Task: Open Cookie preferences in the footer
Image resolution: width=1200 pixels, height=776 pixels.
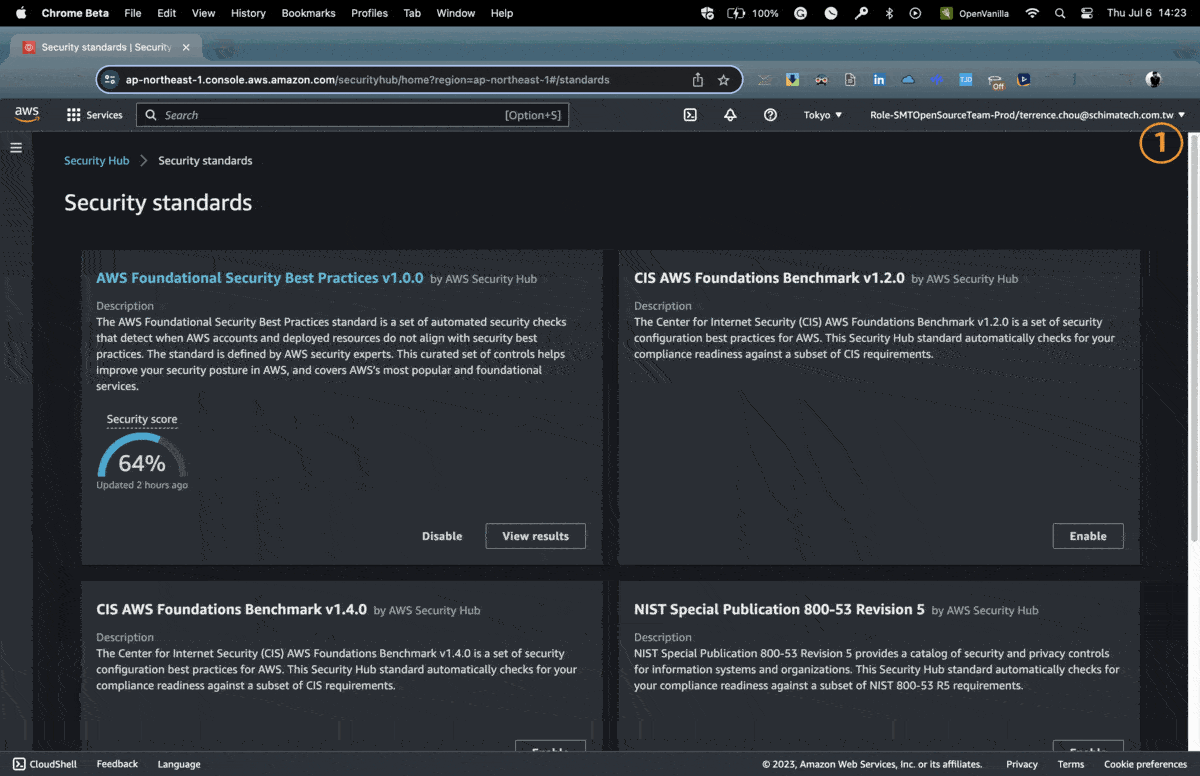Action: click(1146, 764)
